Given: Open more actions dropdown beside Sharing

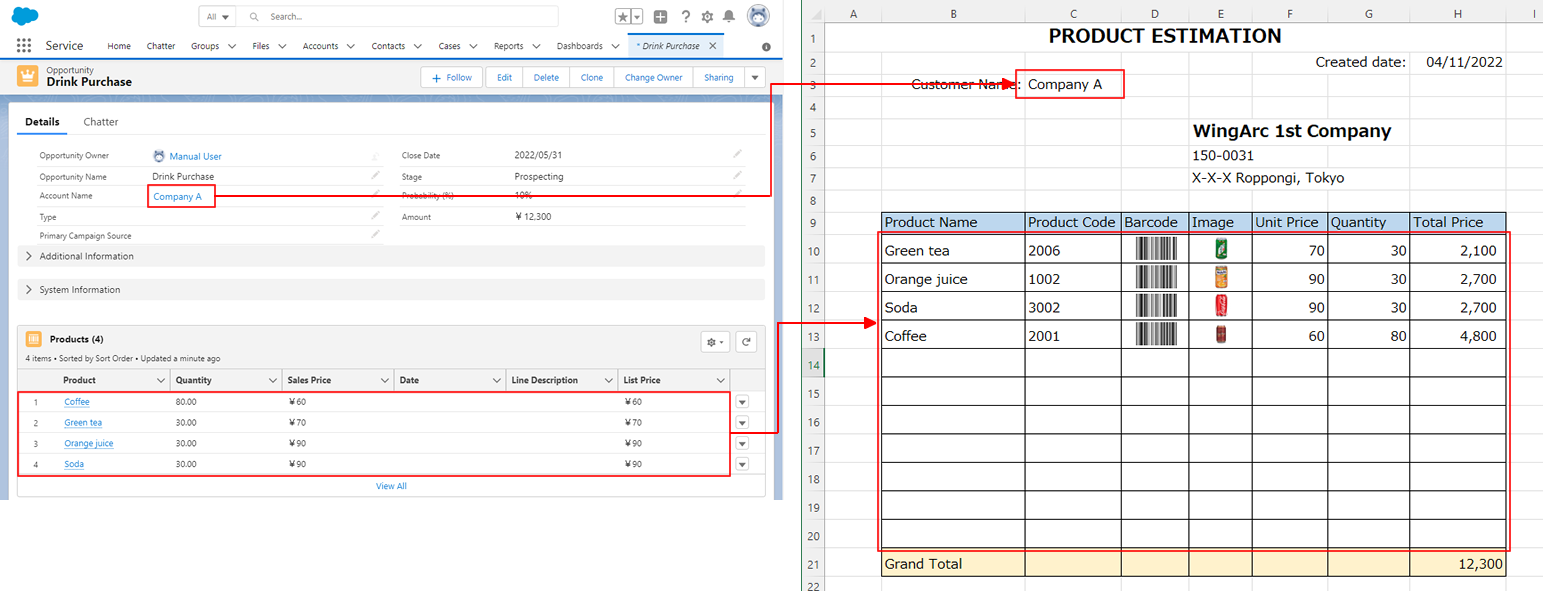Looking at the screenshot, I should 755,77.
